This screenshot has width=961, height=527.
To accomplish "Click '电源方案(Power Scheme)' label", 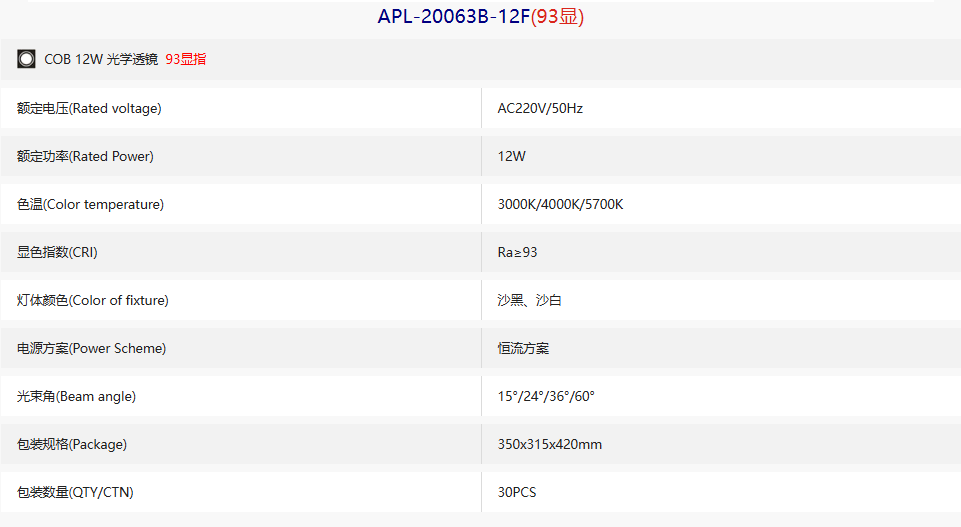I will pyautogui.click(x=91, y=348).
